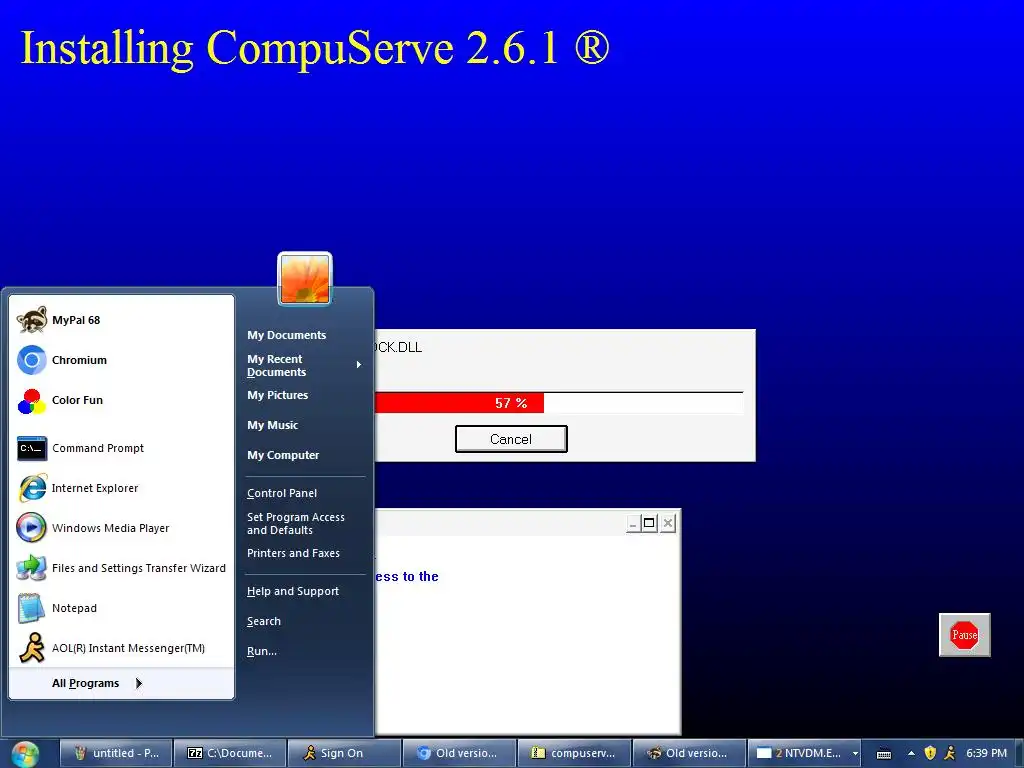Switch to untitled Paint taskbar button
The width and height of the screenshot is (1024, 768).
click(x=116, y=753)
